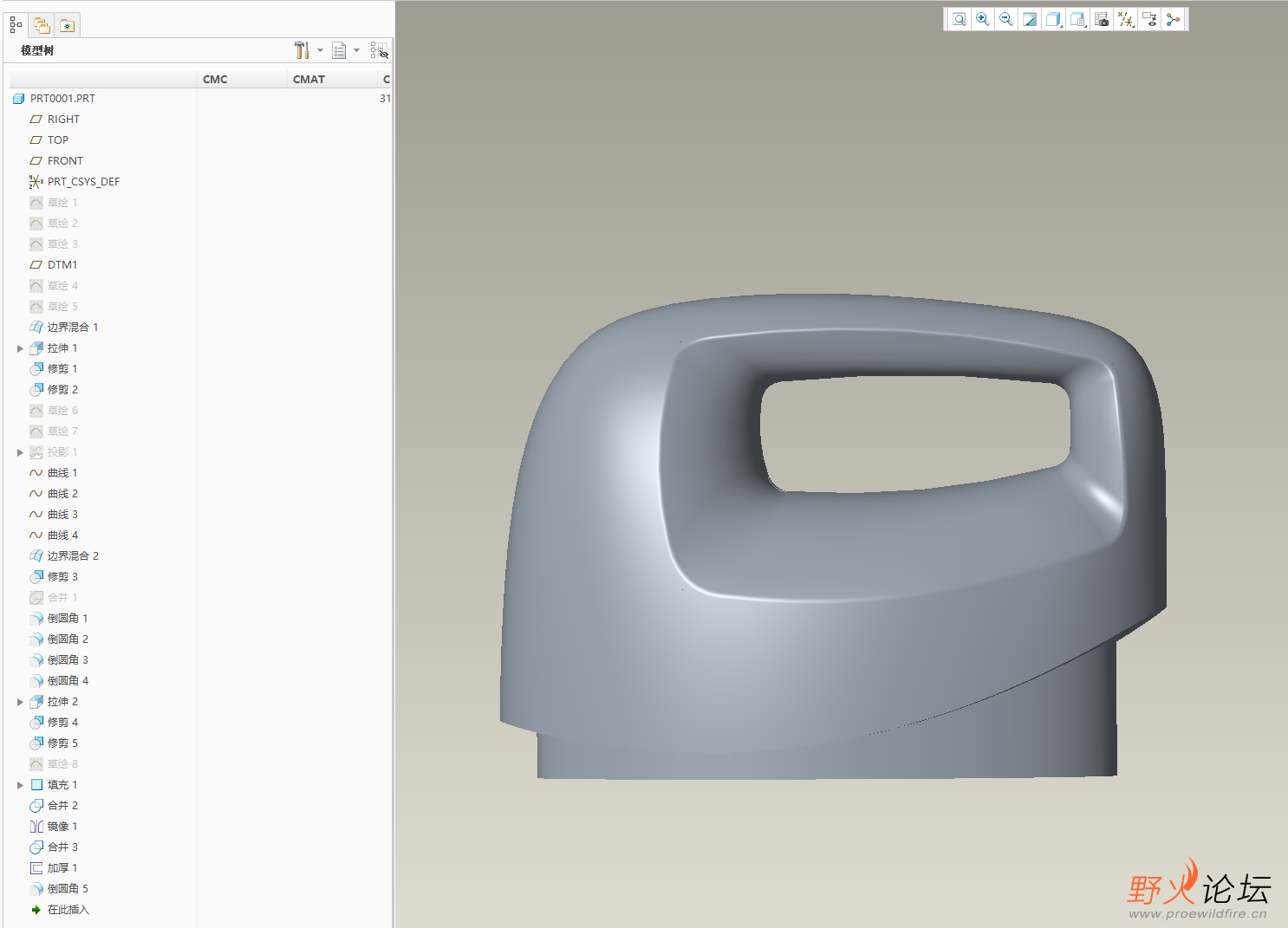The height and width of the screenshot is (928, 1288).
Task: Click the CMAT column header
Action: 309,79
